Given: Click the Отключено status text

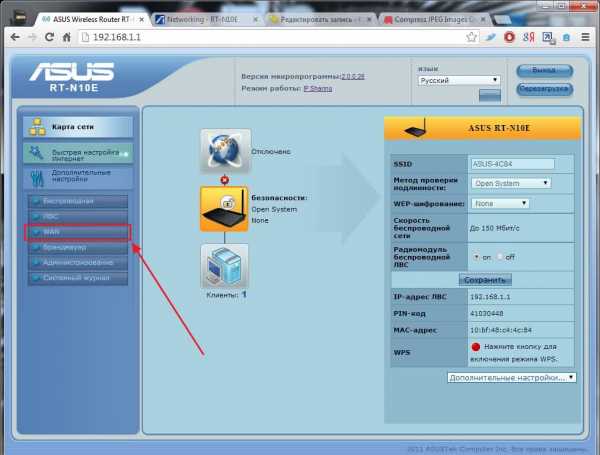Looking at the screenshot, I should 271,152.
